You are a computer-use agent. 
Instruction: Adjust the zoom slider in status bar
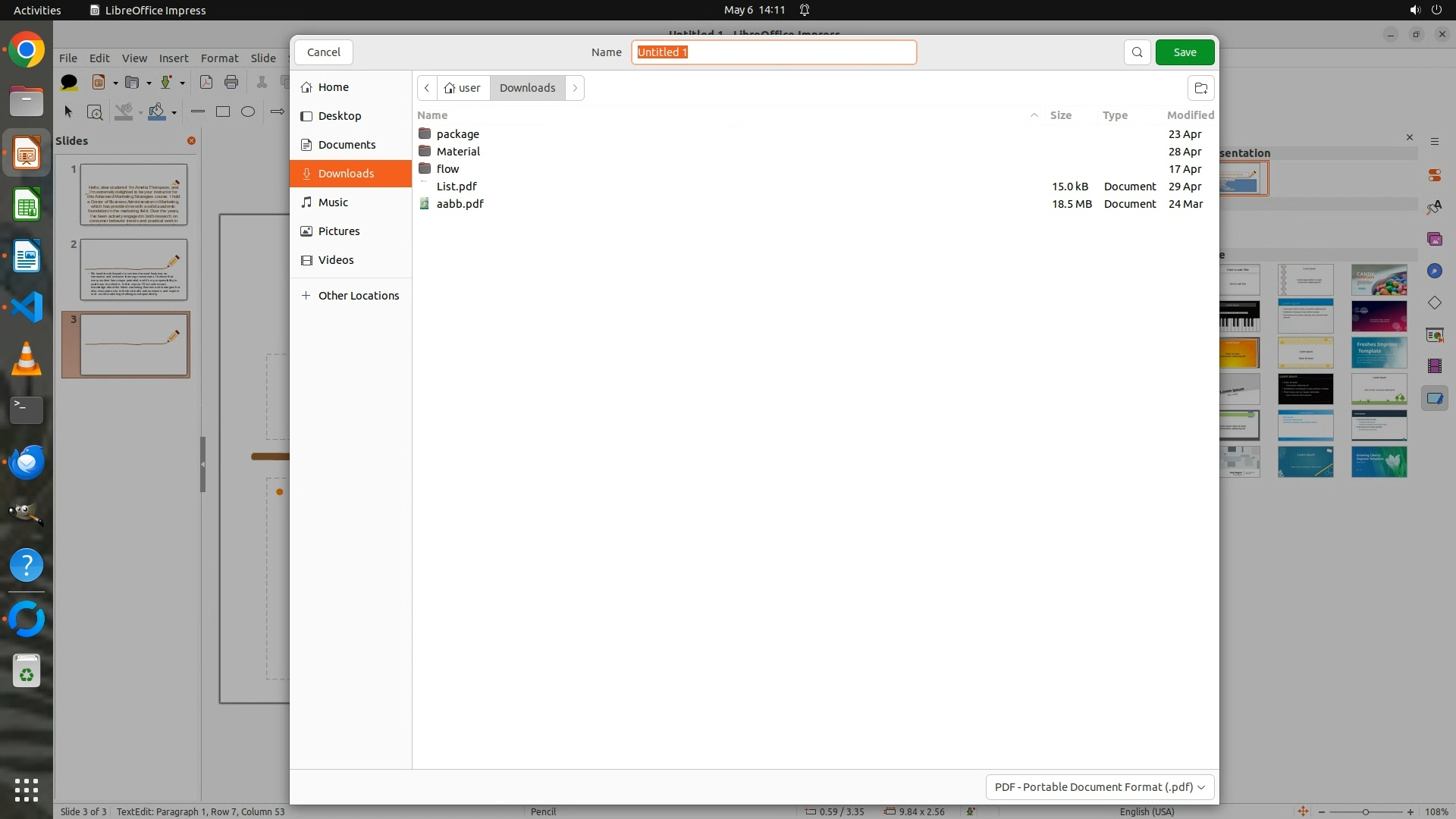(x=1365, y=811)
